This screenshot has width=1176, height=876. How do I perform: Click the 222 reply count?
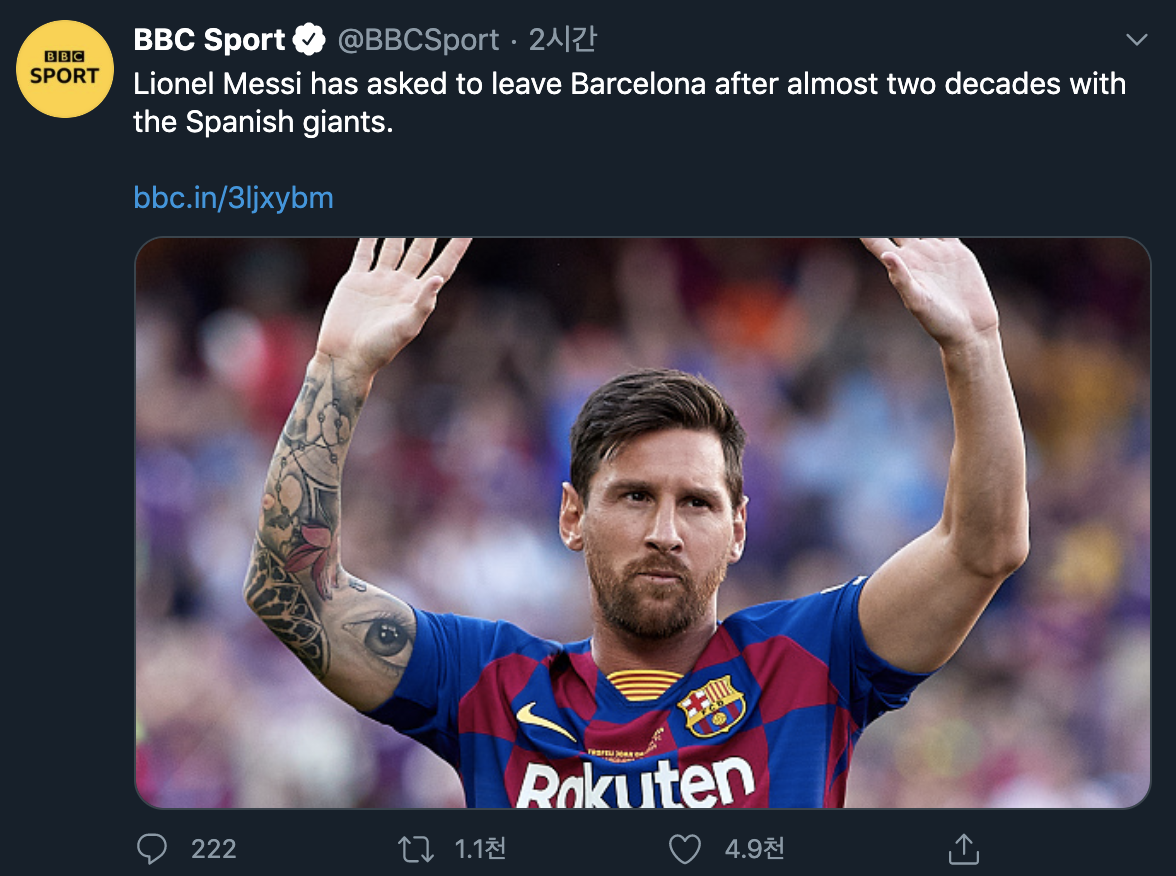214,849
